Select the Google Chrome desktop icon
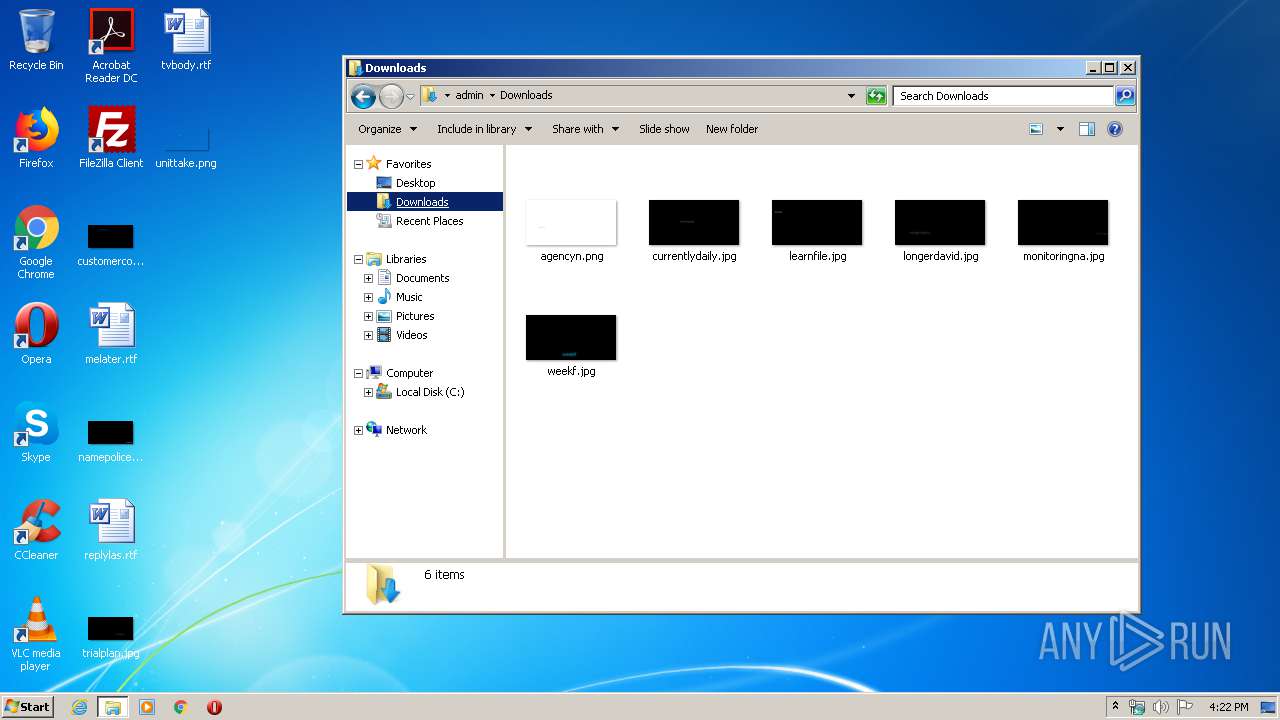 [x=36, y=242]
